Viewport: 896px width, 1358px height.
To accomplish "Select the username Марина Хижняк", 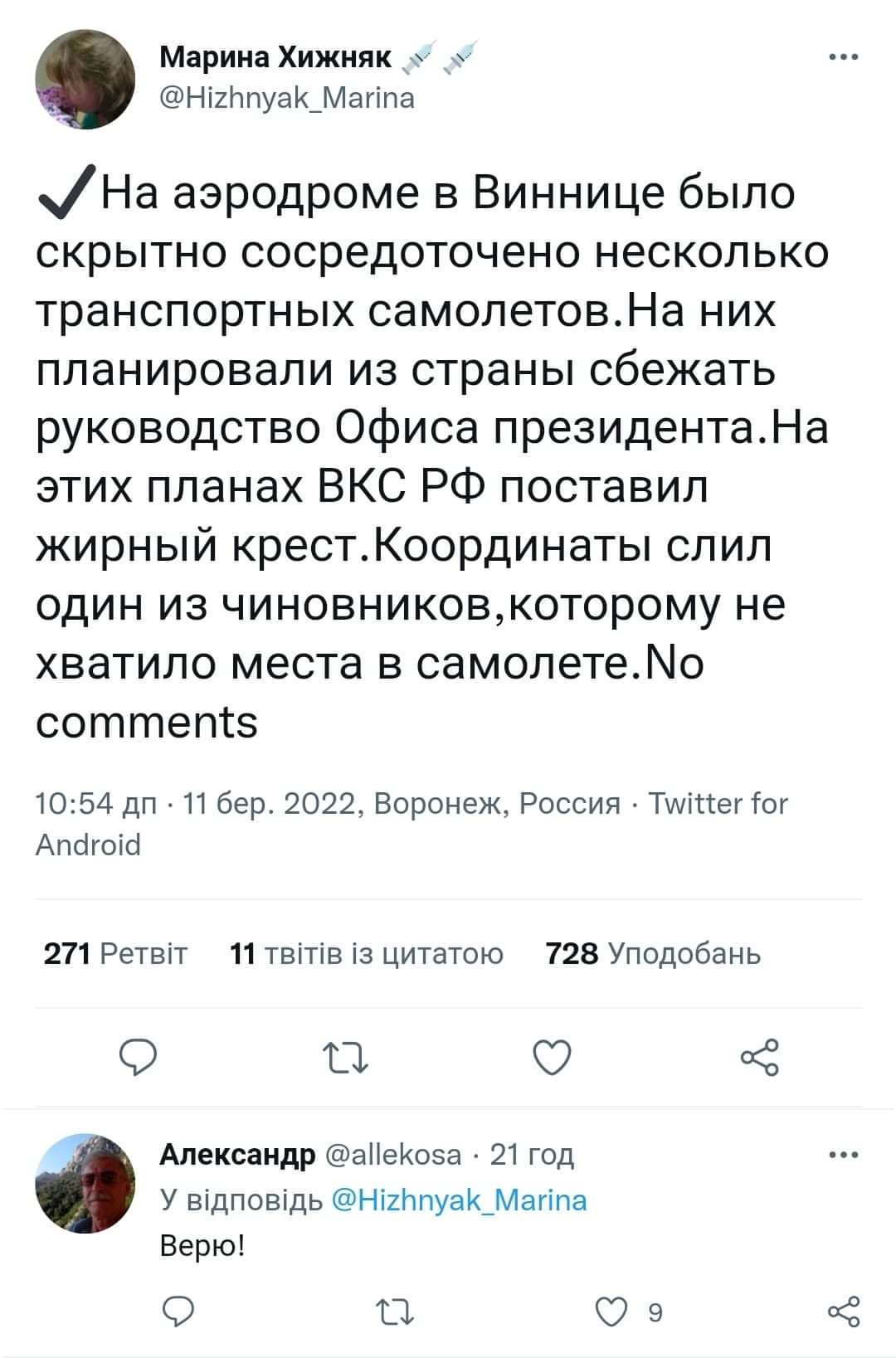I will click(275, 57).
